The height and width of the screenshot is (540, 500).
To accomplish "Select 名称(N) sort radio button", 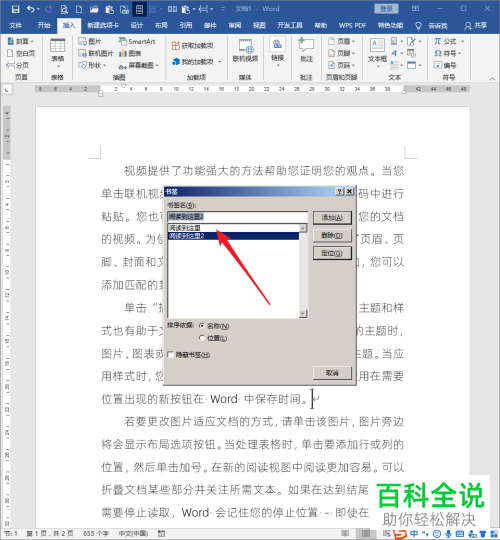I will tap(202, 325).
